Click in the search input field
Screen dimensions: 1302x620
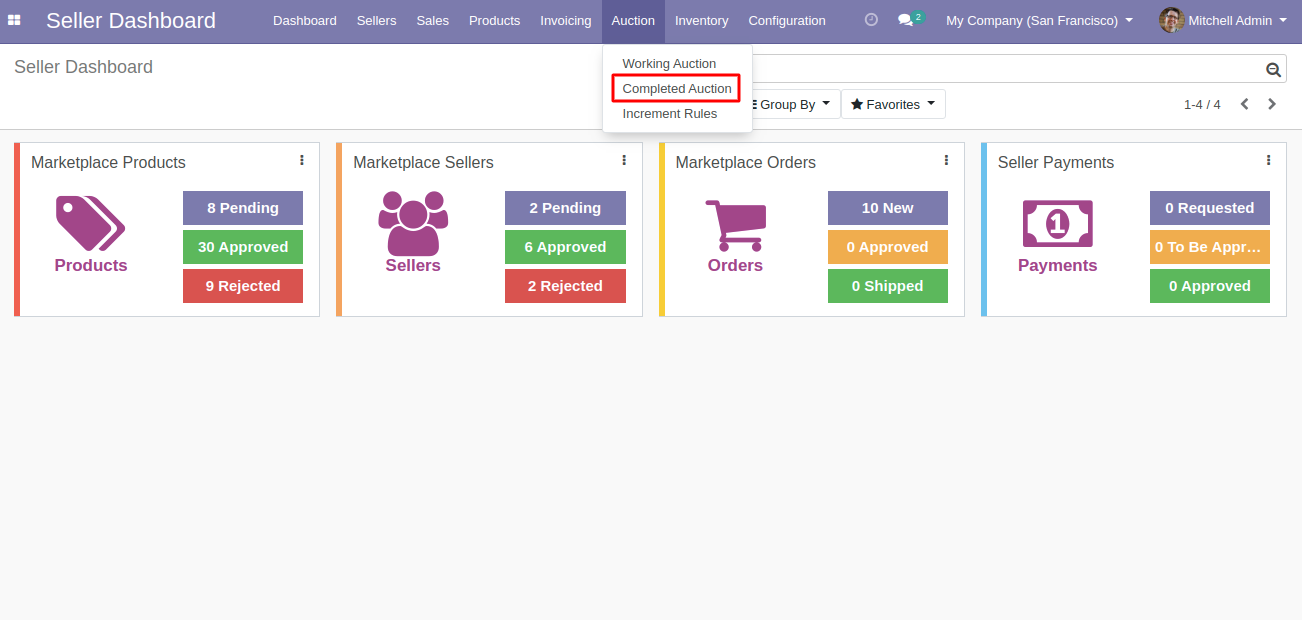[1006, 69]
